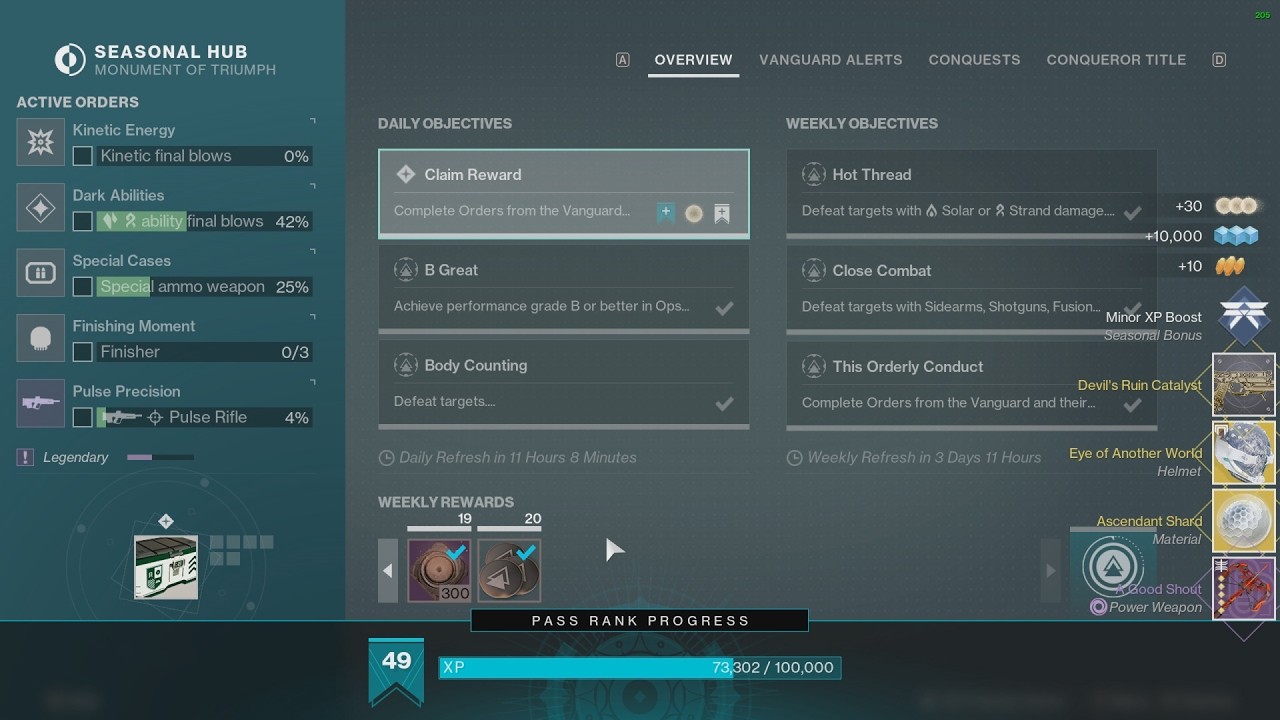Click the Claim Reward diamond icon
Image resolution: width=1280 pixels, height=720 pixels.
pos(405,174)
